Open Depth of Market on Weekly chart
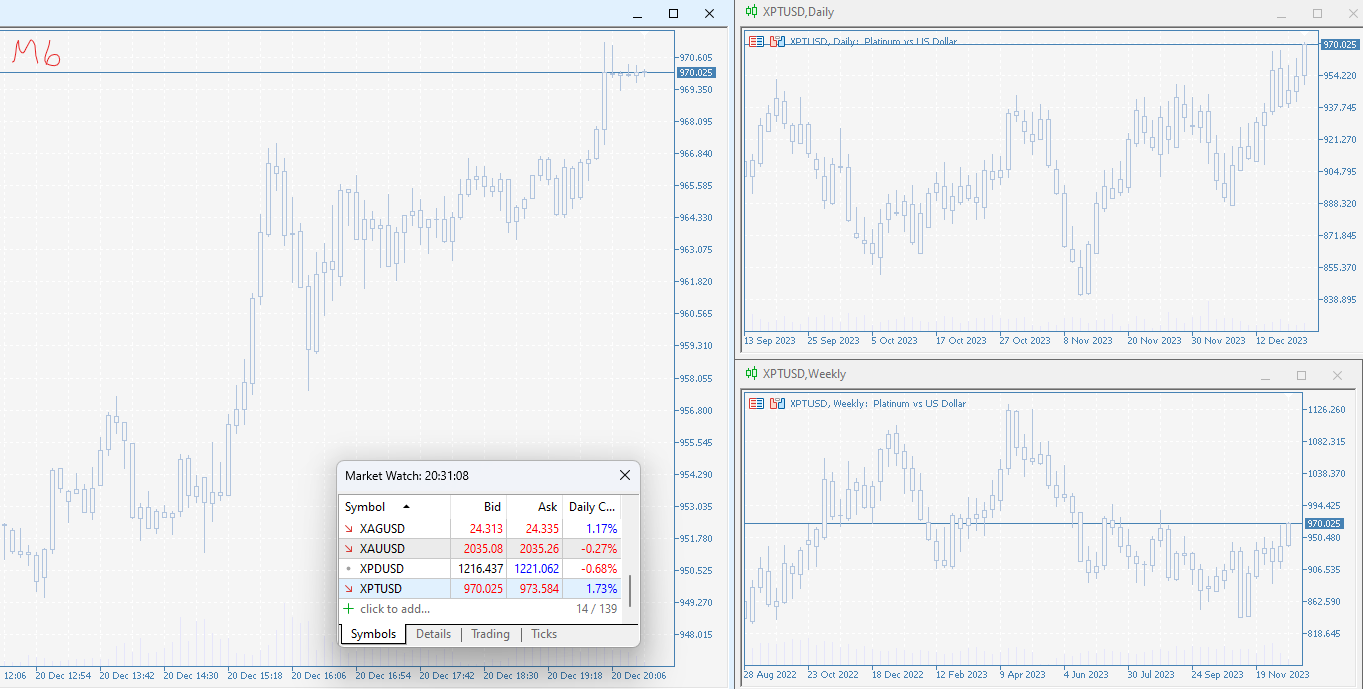 pyautogui.click(x=756, y=404)
